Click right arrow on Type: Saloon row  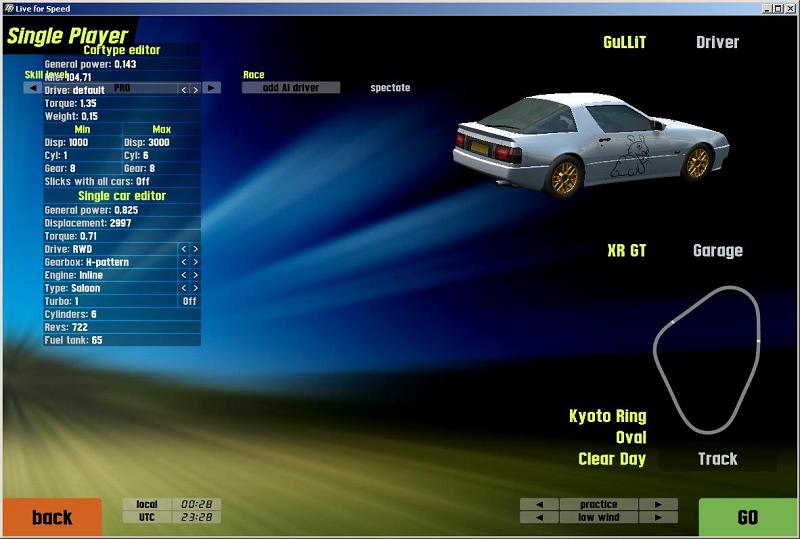click(x=195, y=288)
